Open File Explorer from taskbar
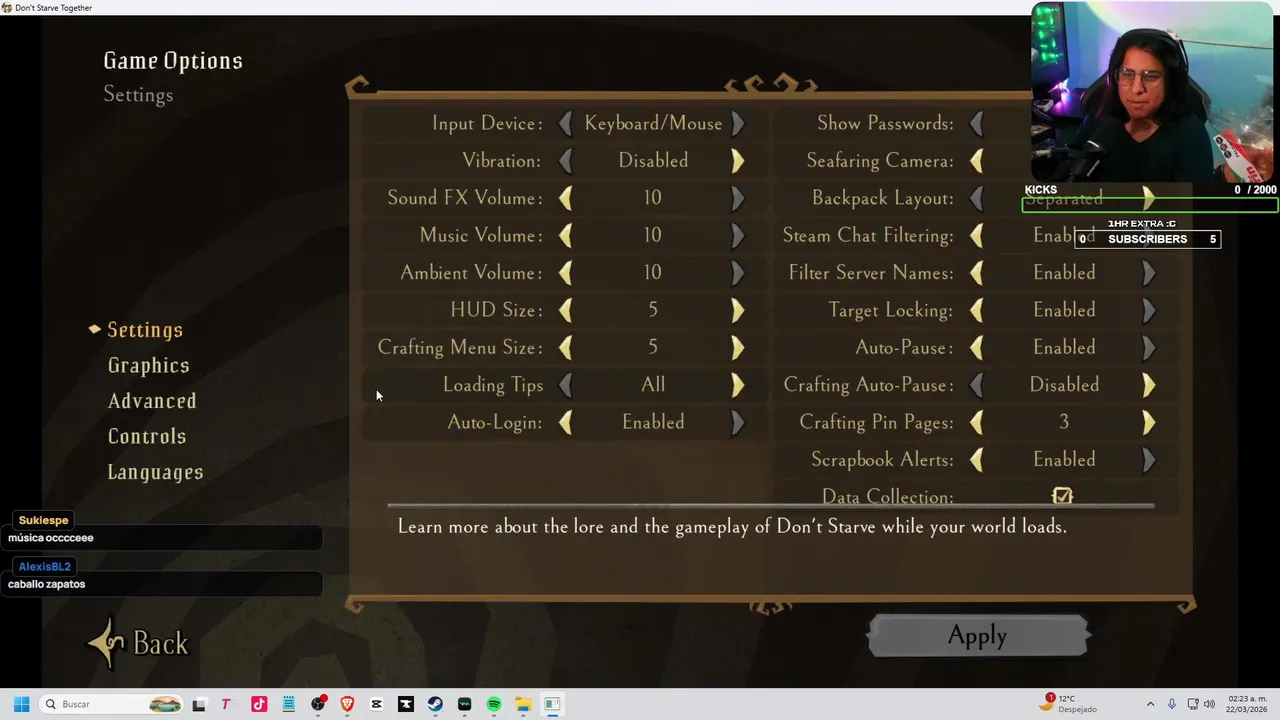The width and height of the screenshot is (1280, 720). pyautogui.click(x=523, y=704)
